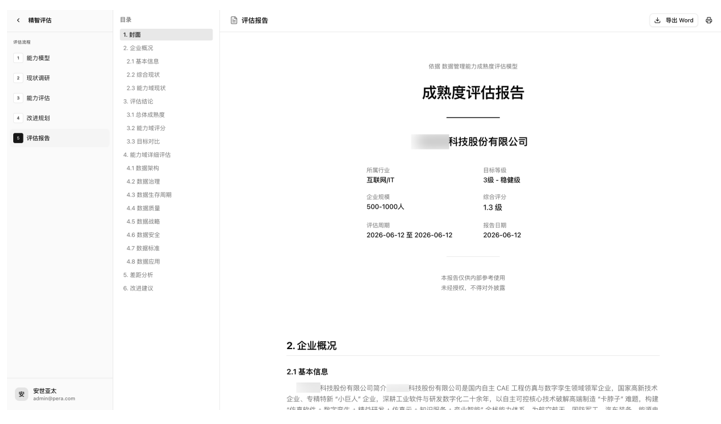Click the industry value 互联网/IT
Viewport: 721px width, 424px height.
point(380,180)
